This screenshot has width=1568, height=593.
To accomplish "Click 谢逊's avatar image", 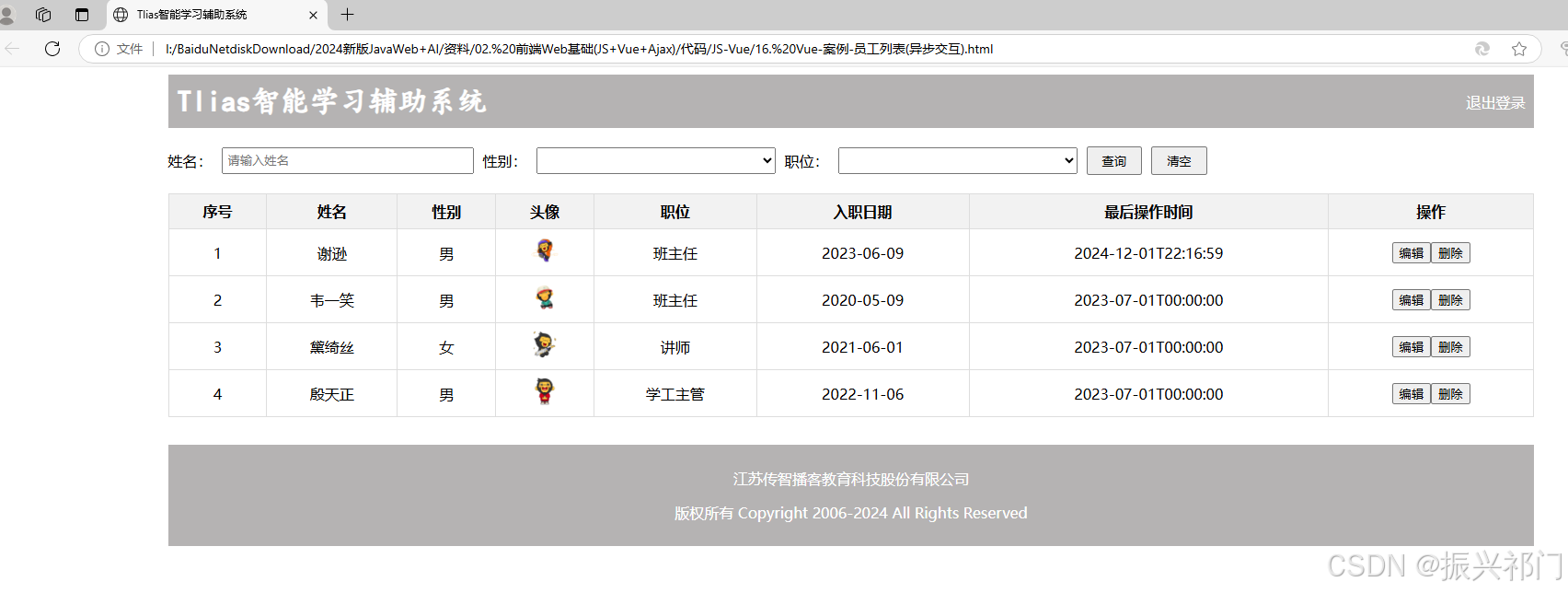I will (545, 250).
